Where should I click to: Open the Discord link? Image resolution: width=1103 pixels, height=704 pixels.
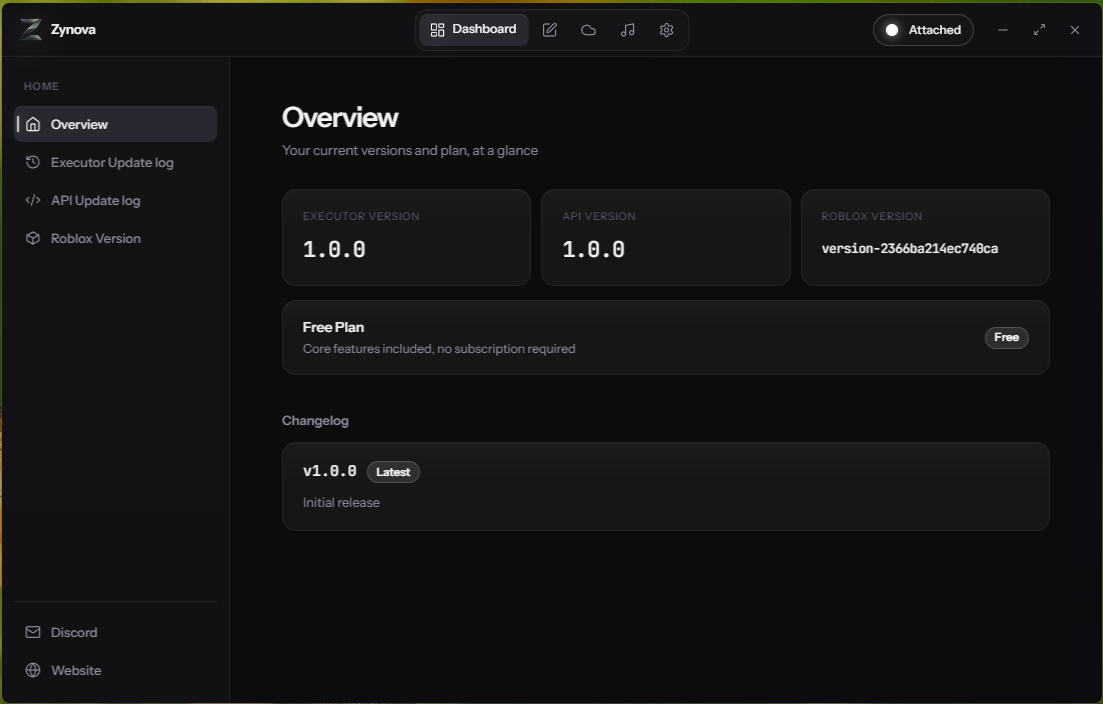point(115,632)
